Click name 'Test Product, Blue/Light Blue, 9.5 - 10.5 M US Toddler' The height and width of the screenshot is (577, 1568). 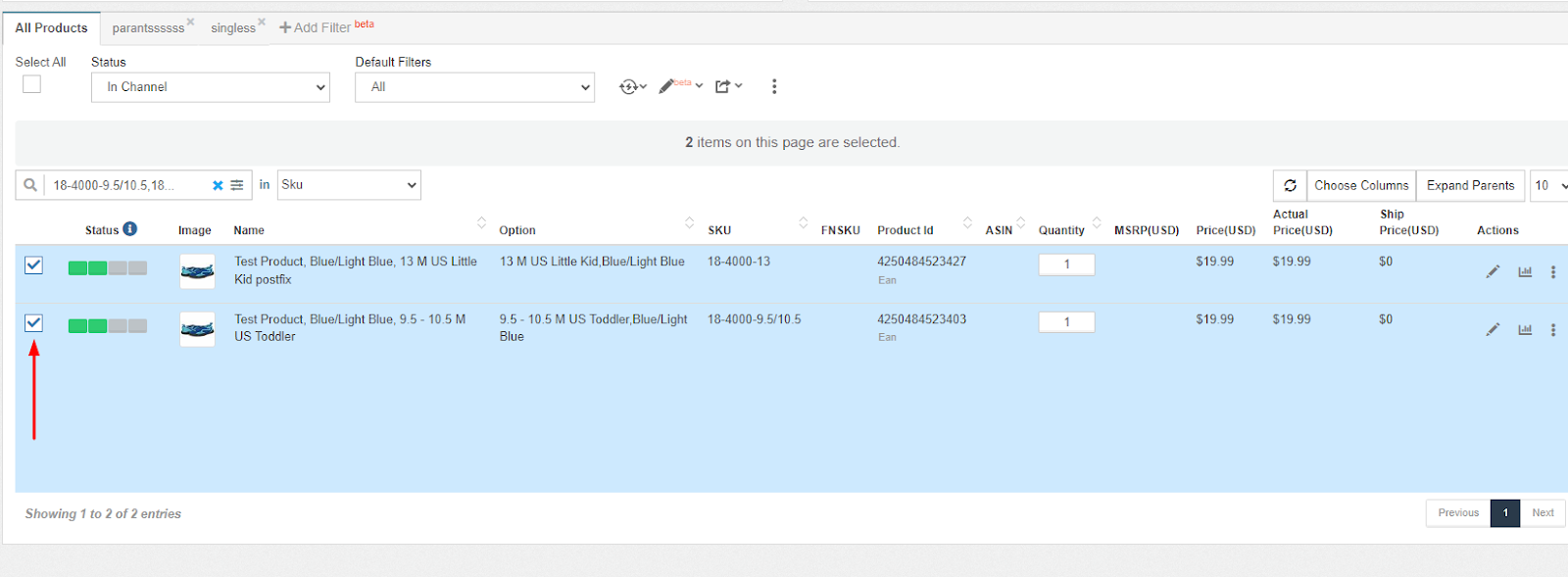click(350, 327)
